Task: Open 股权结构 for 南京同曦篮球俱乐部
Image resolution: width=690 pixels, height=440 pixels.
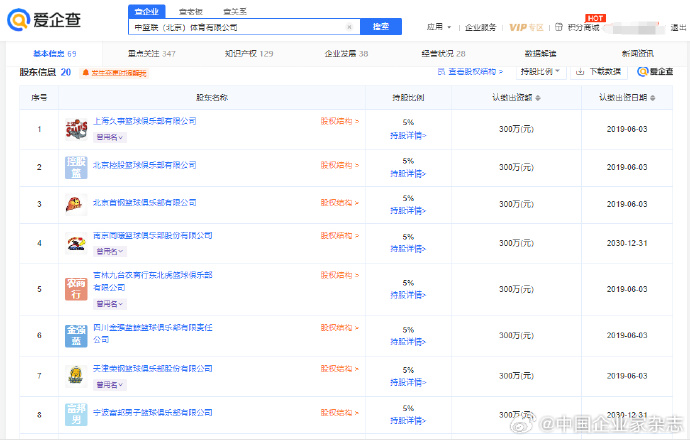Action: pyautogui.click(x=340, y=235)
